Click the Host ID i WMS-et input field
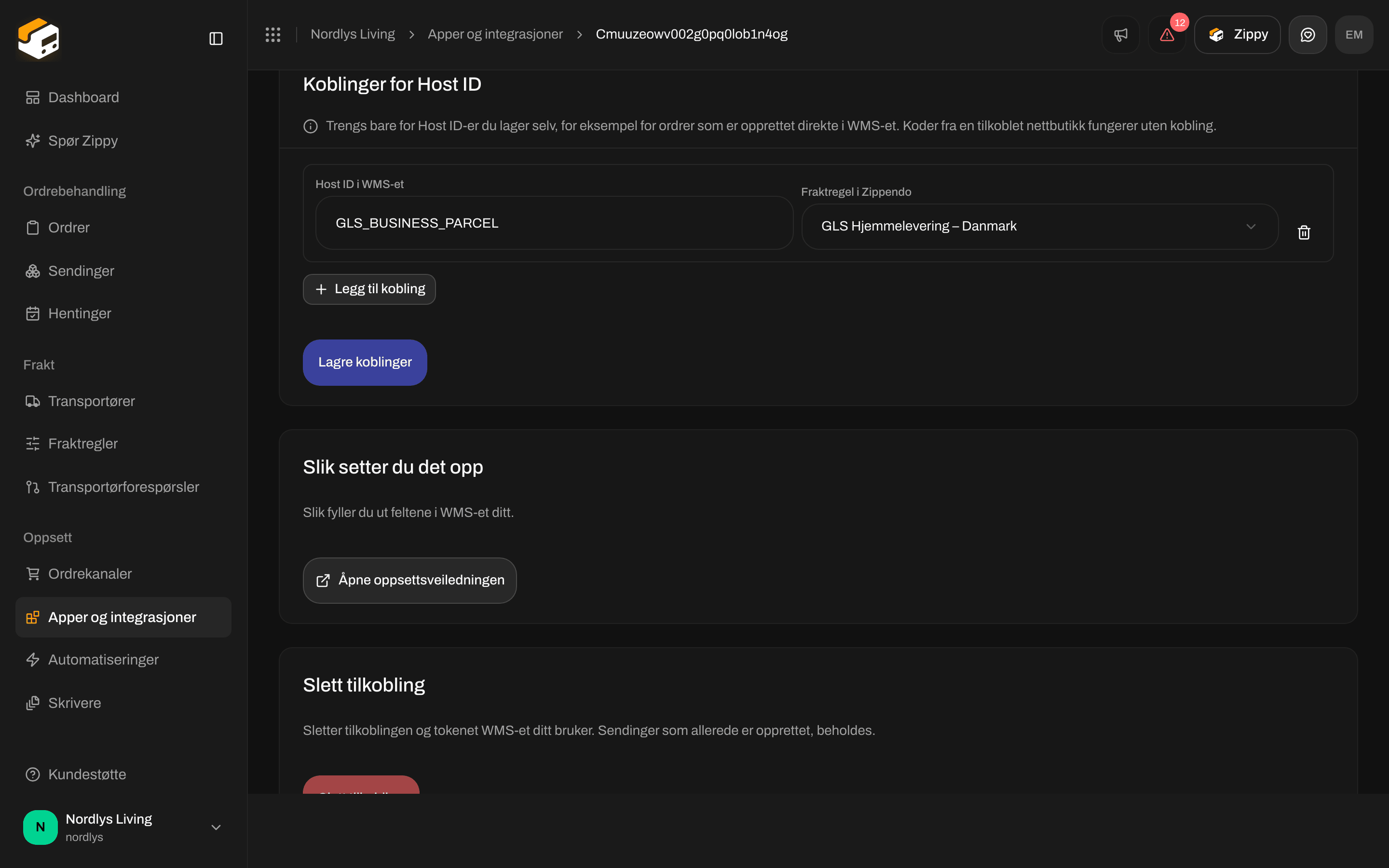1389x868 pixels. (x=554, y=223)
